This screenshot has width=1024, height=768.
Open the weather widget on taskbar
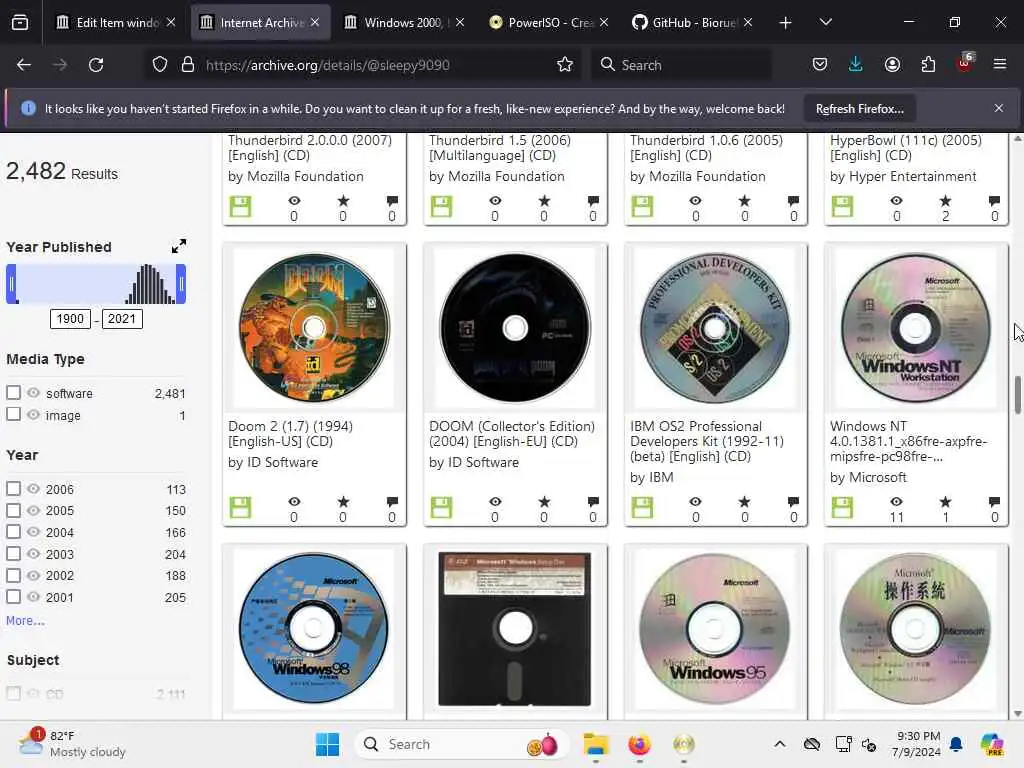[x=72, y=743]
